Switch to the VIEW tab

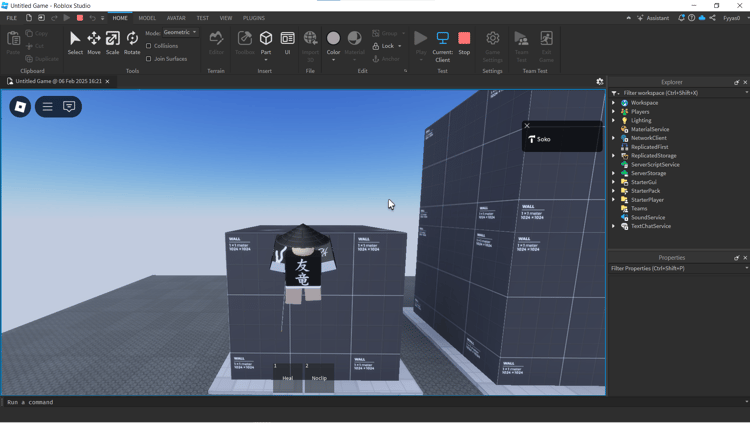[x=226, y=18]
